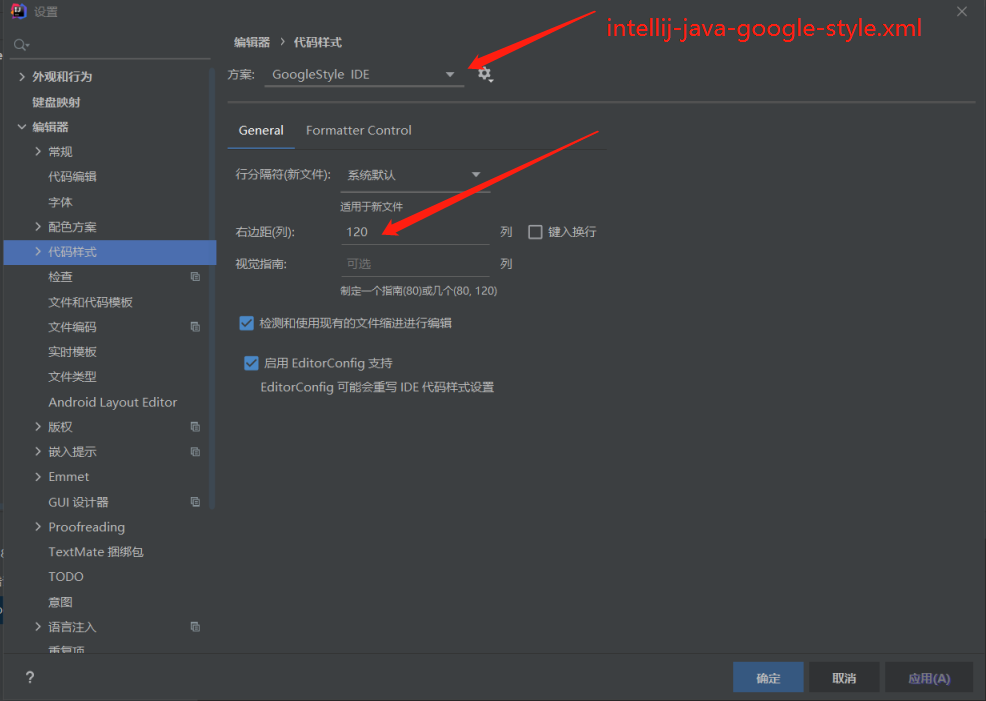Toggle 启用 EditorConfig 支持 checkbox
The height and width of the screenshot is (701, 986).
point(251,363)
